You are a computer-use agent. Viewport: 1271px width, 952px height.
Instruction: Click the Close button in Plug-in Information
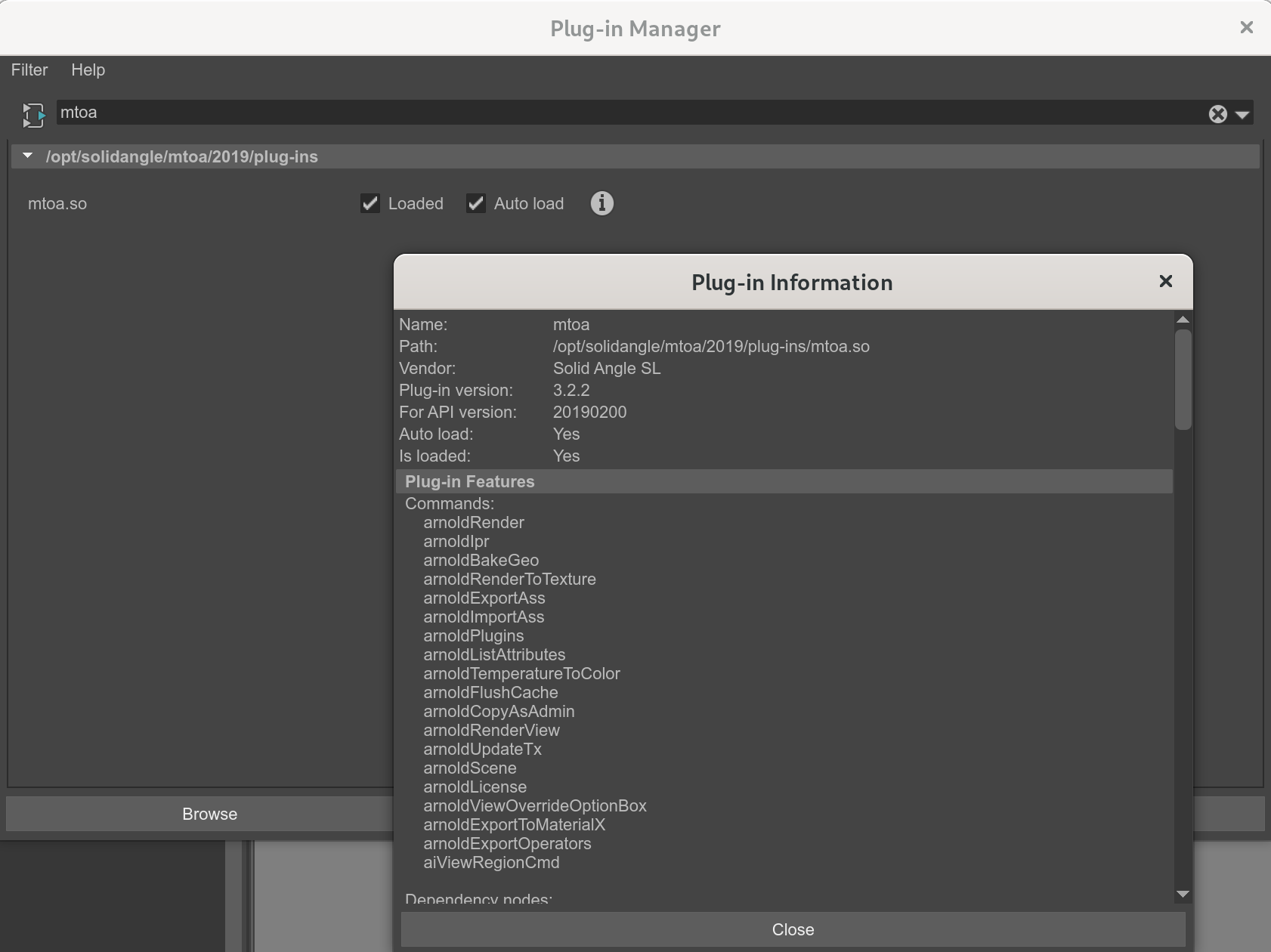coord(793,929)
